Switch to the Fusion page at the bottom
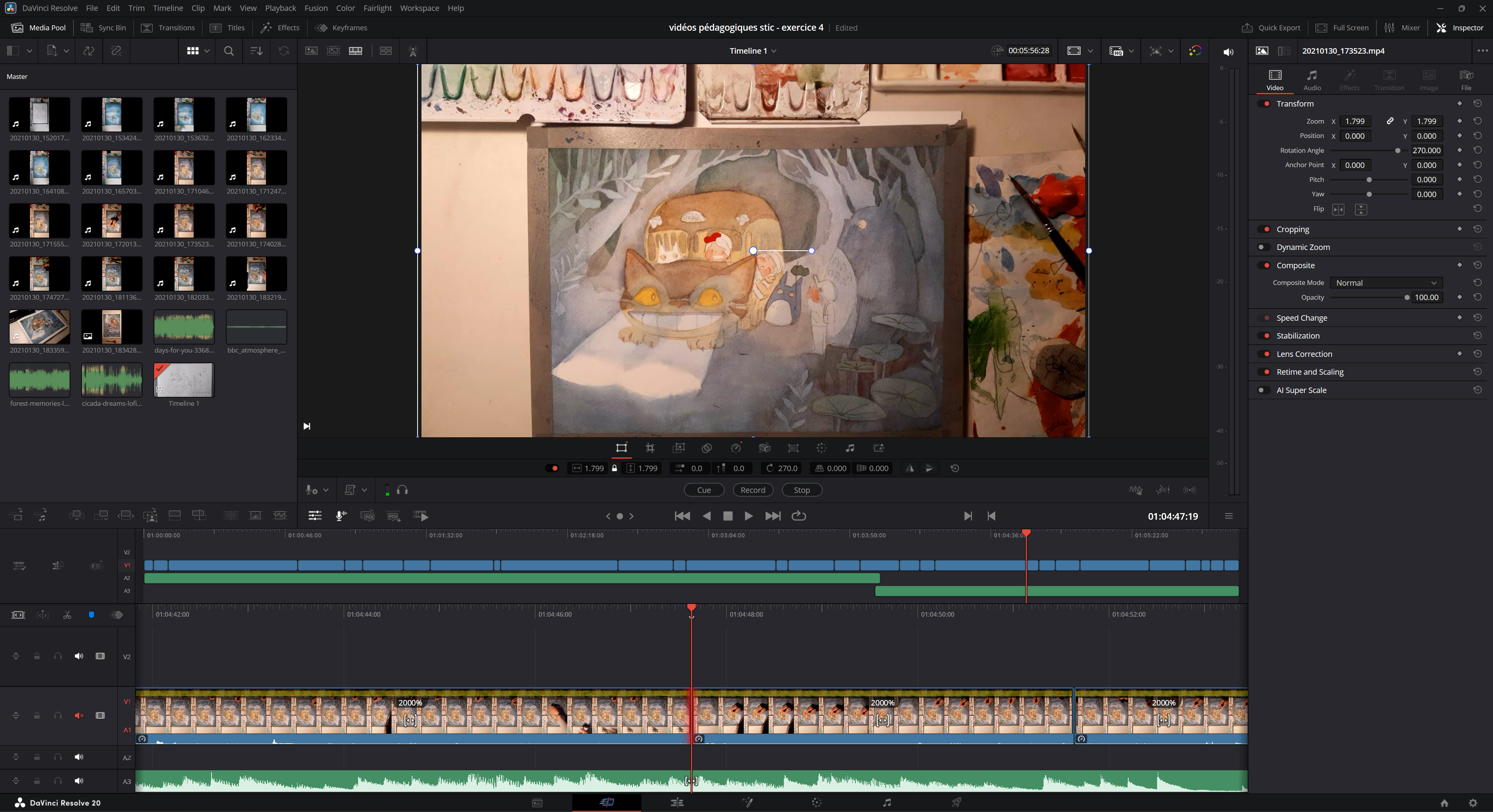1493x812 pixels. 747,803
